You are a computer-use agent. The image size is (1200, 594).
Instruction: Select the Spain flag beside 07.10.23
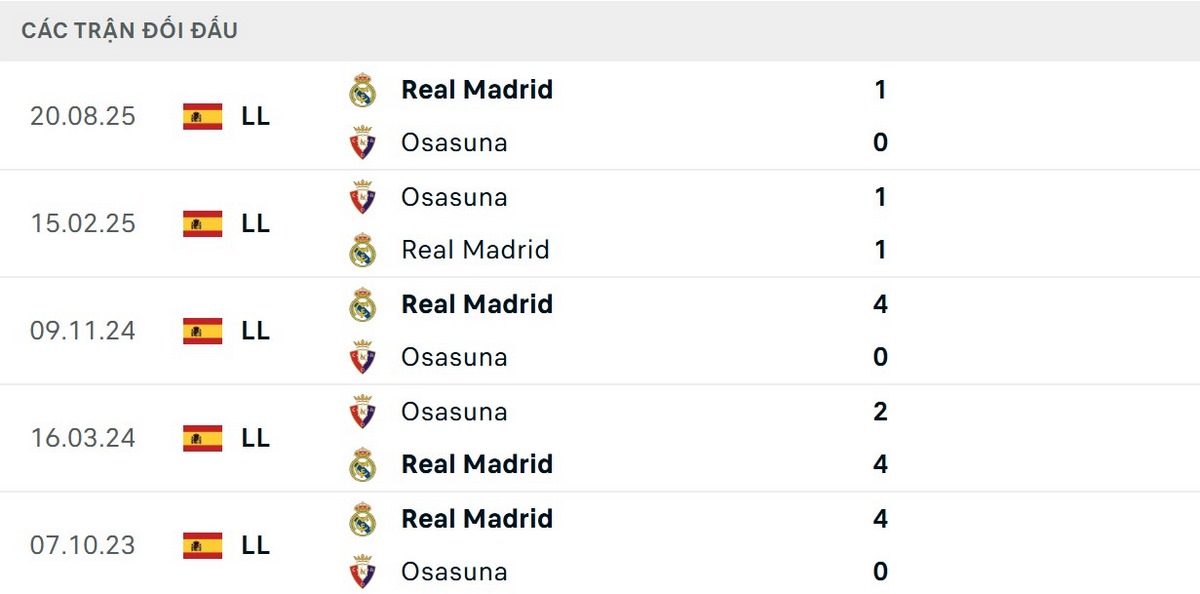pyautogui.click(x=202, y=546)
